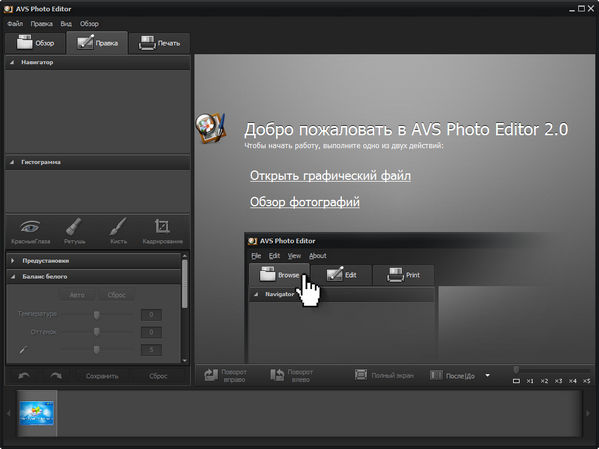599x449 pixels.
Task: Click the eyedropper value field showing 5
Action: coord(151,350)
